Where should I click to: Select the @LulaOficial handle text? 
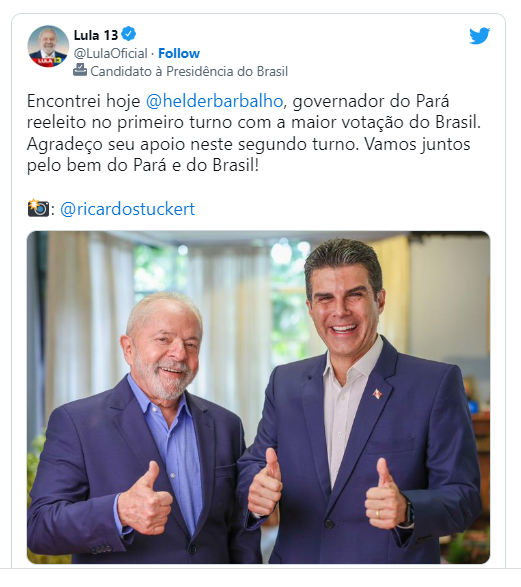110,53
